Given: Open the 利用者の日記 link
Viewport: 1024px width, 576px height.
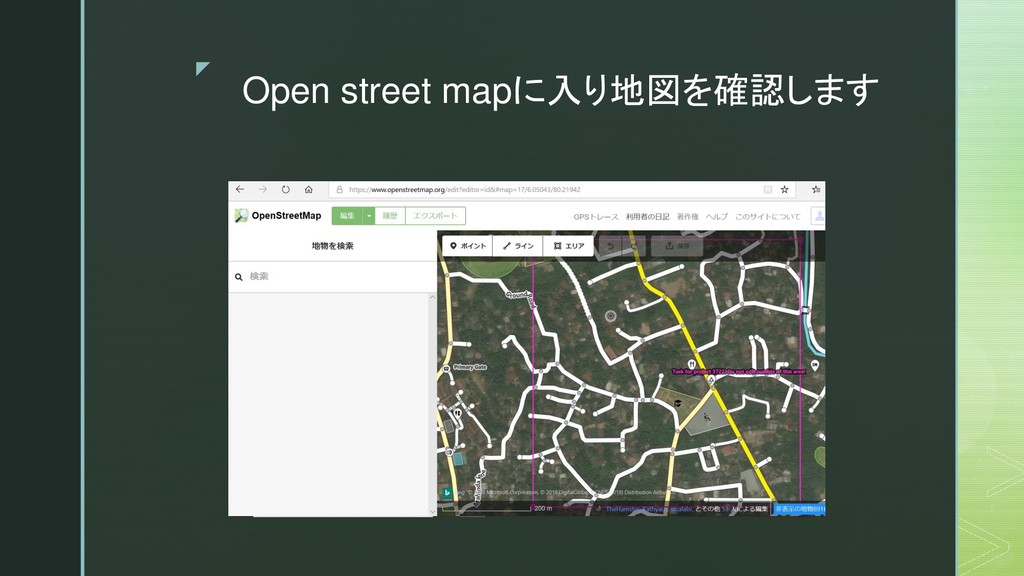Looking at the screenshot, I should click(647, 217).
